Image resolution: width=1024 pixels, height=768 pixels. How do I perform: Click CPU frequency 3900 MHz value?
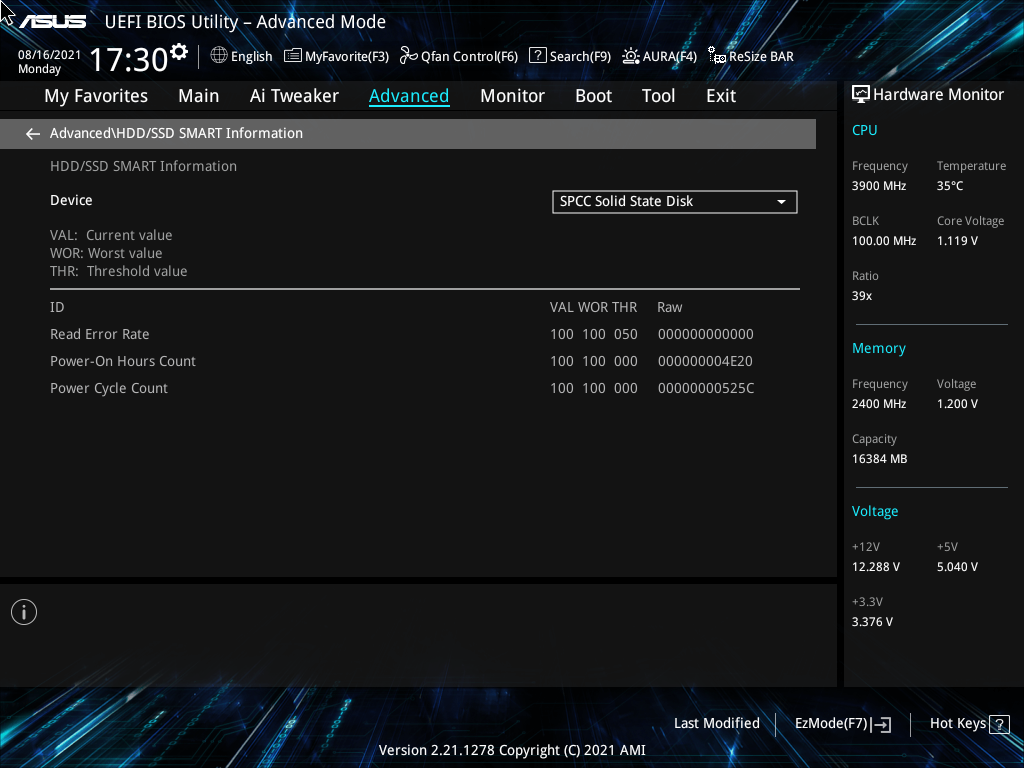click(x=878, y=186)
